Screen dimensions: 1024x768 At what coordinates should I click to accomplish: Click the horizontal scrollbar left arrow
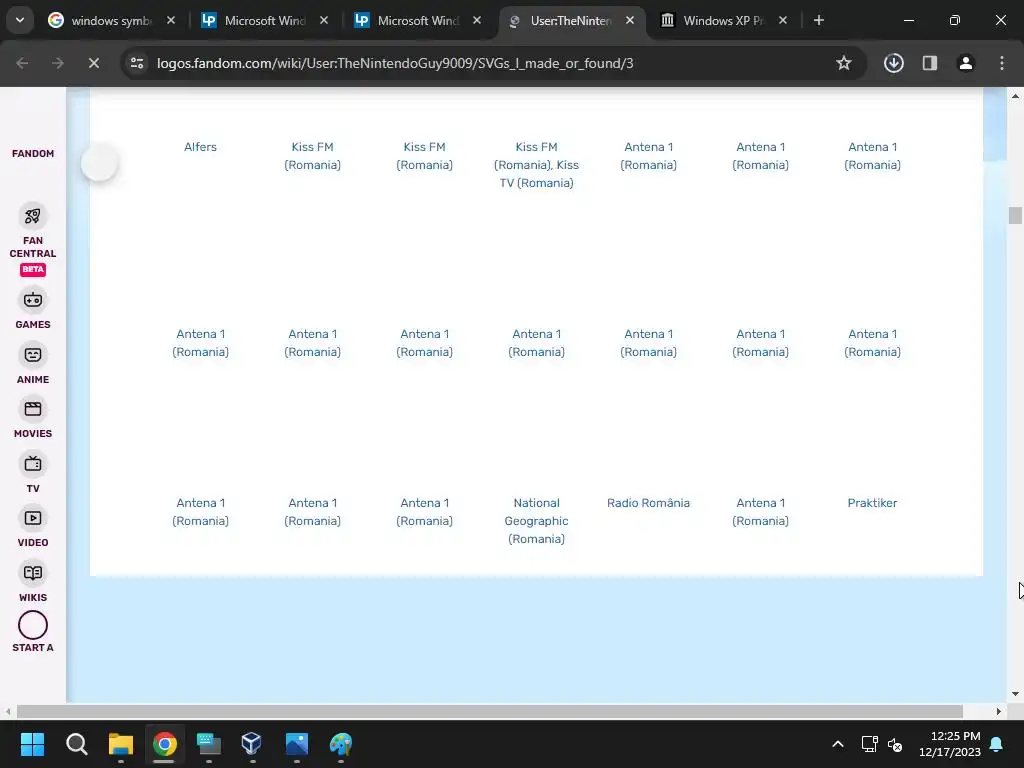[x=8, y=711]
